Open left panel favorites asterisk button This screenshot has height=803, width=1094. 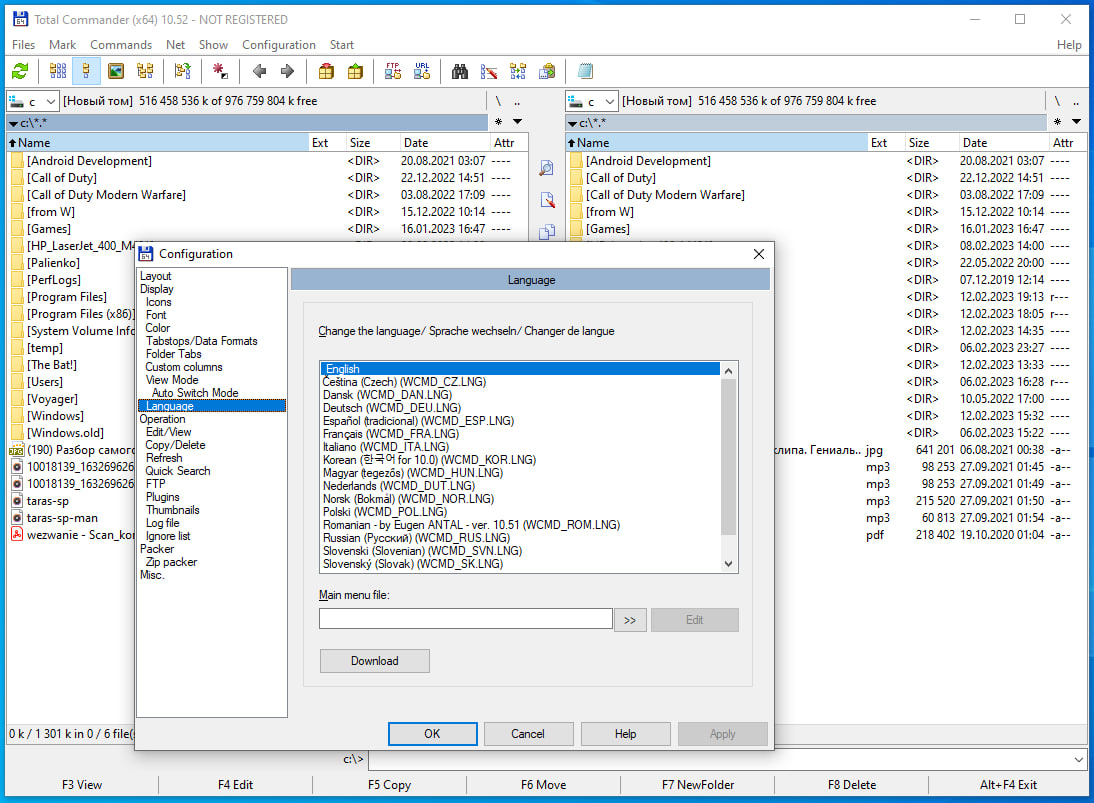498,122
